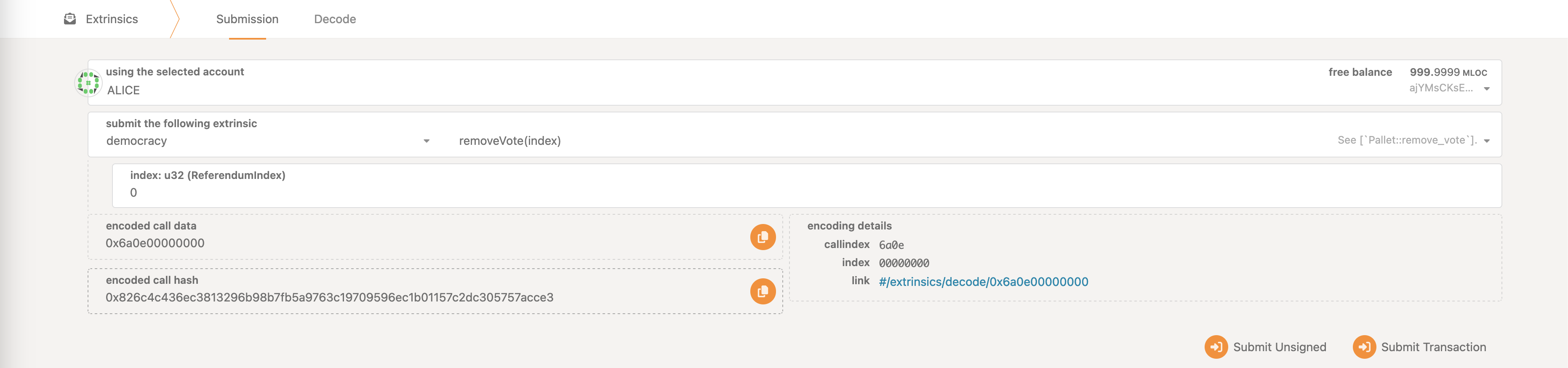The image size is (1568, 368).
Task: Switch to the Decode tab
Action: pyautogui.click(x=335, y=19)
